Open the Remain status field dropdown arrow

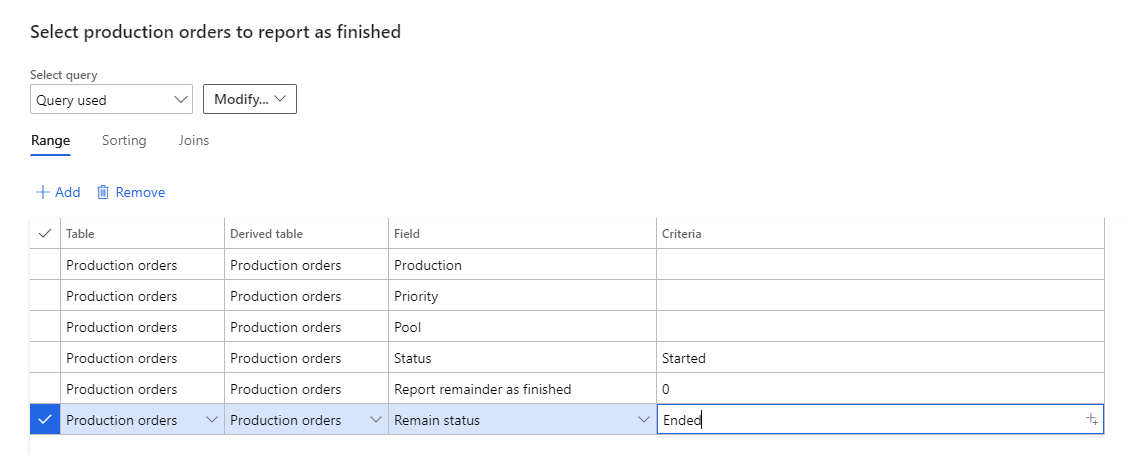(644, 420)
